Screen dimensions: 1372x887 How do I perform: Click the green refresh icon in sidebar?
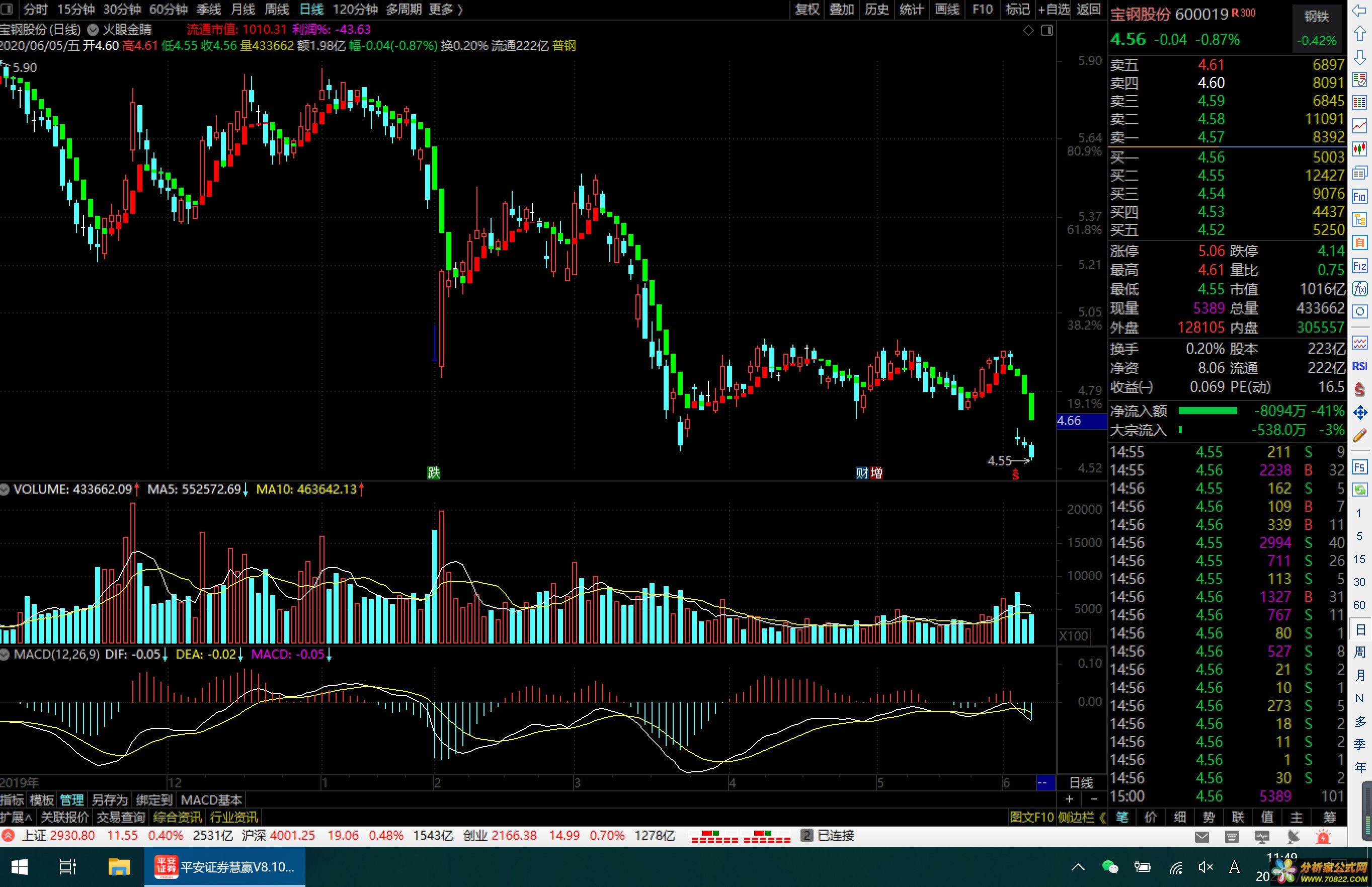point(1359,490)
